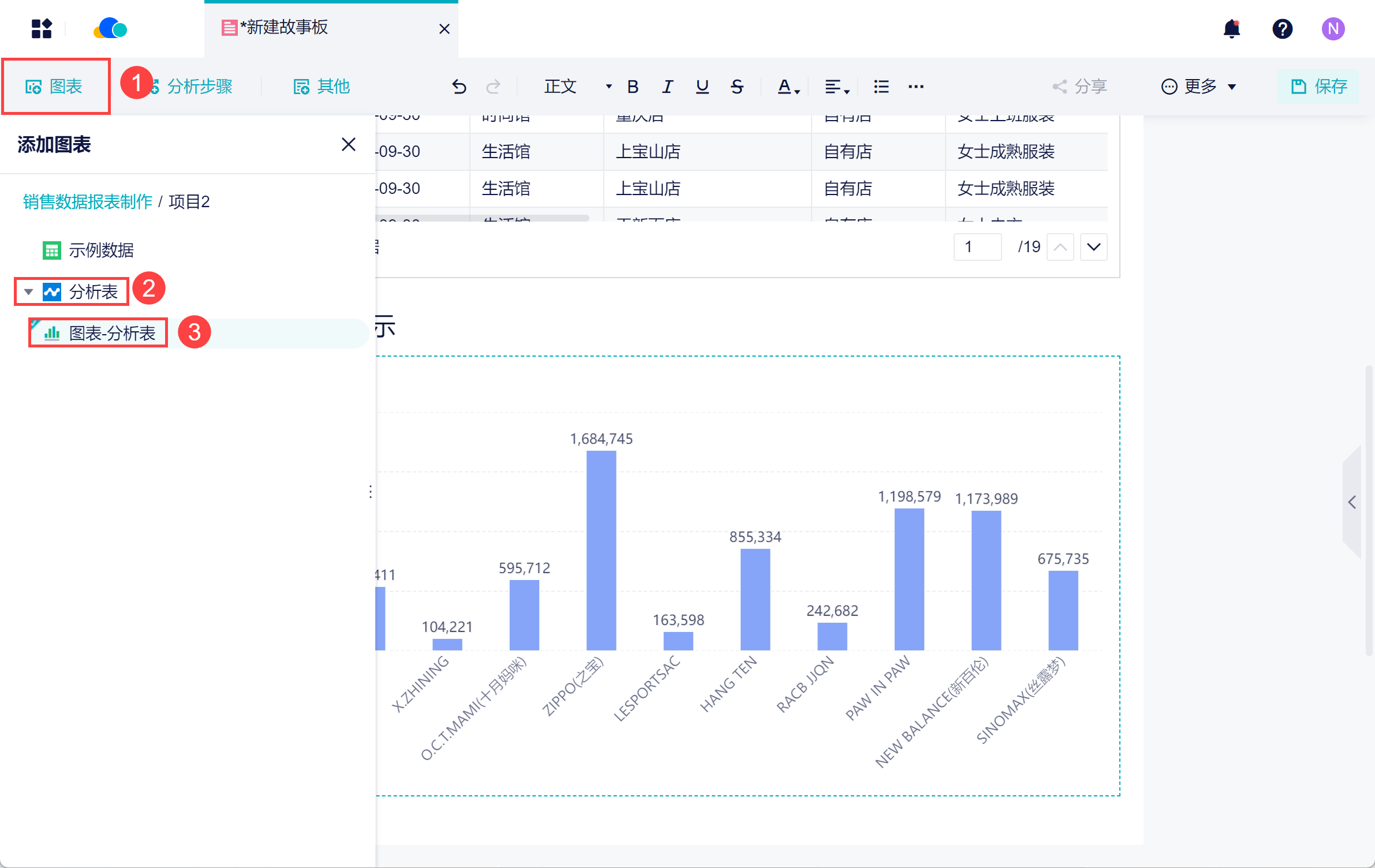
Task: Click the cloud logo icon
Action: tap(110, 28)
